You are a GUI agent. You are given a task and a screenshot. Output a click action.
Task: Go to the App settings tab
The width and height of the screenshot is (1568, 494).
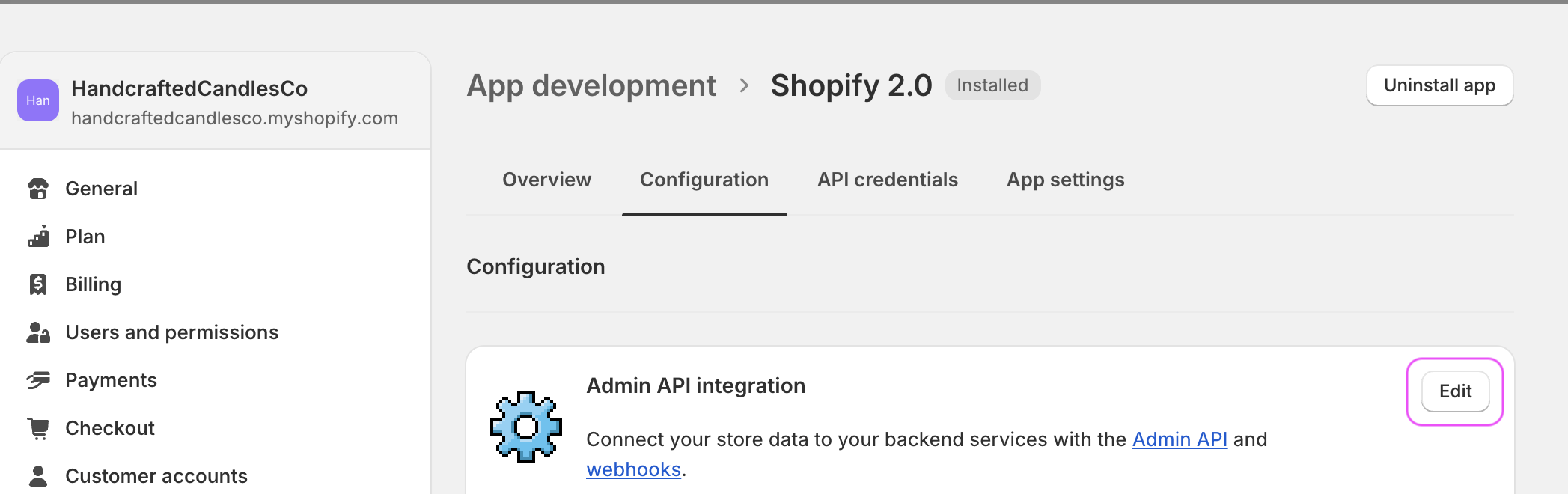[x=1065, y=180]
